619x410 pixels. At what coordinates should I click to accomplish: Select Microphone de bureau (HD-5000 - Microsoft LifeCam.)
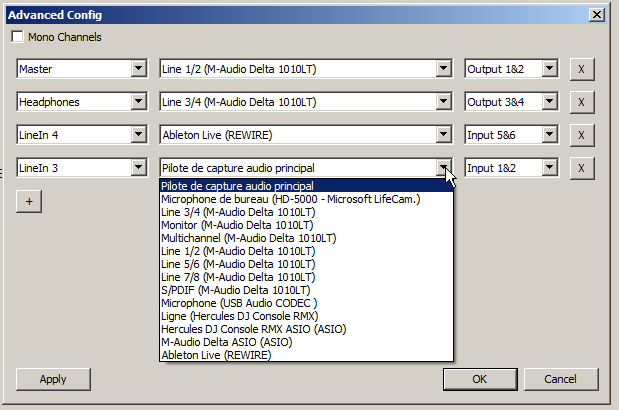click(x=306, y=199)
